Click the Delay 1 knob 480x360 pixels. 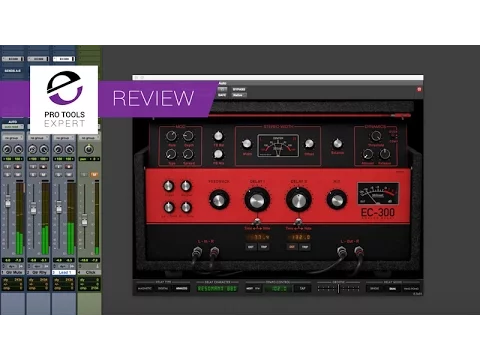coord(257,200)
